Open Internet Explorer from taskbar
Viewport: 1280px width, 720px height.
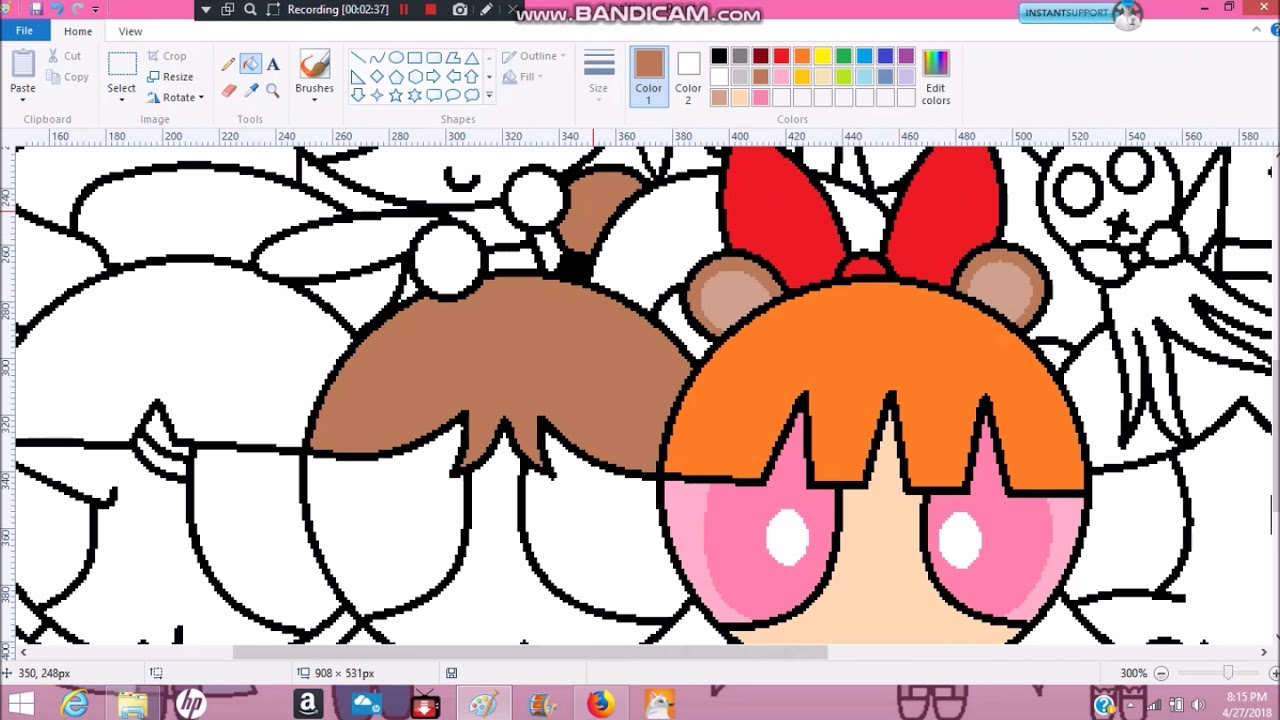(x=75, y=704)
